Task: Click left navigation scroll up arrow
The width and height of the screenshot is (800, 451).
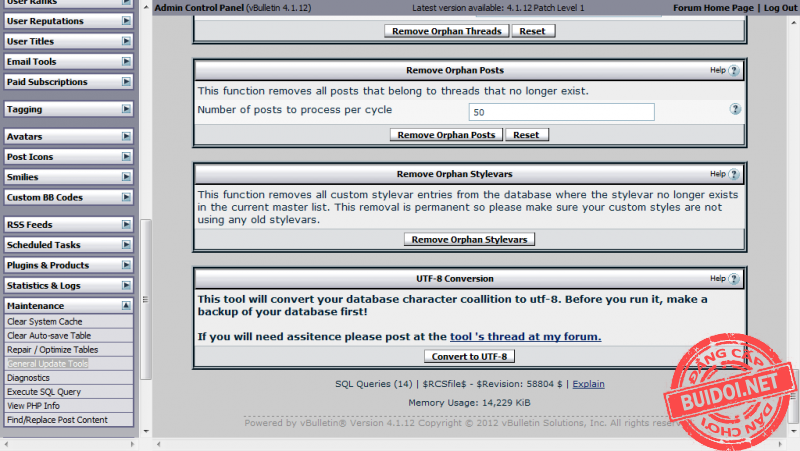Action: click(146, 8)
